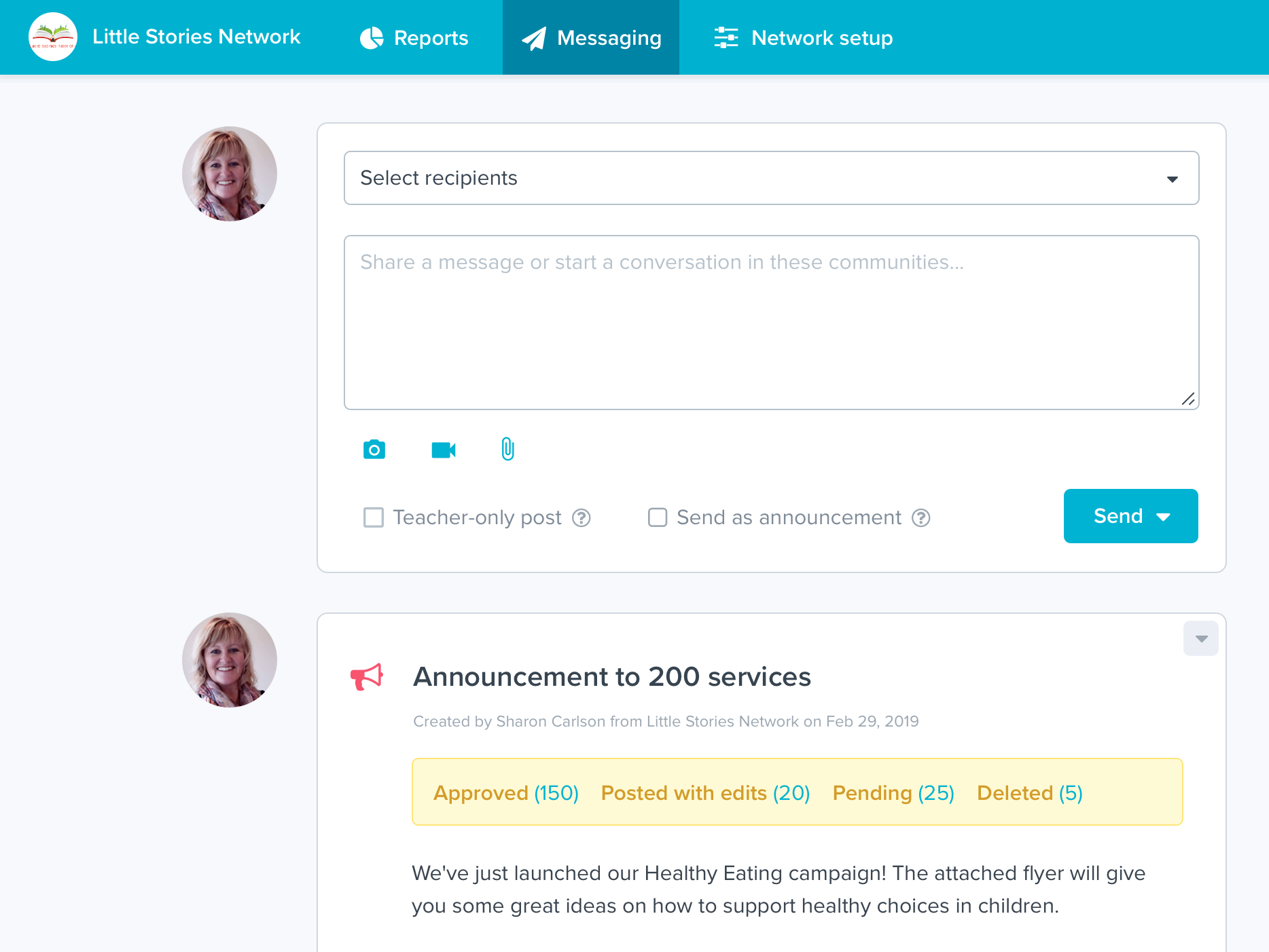Click the Send button
The width and height of the screenshot is (1269, 952).
[1117, 516]
